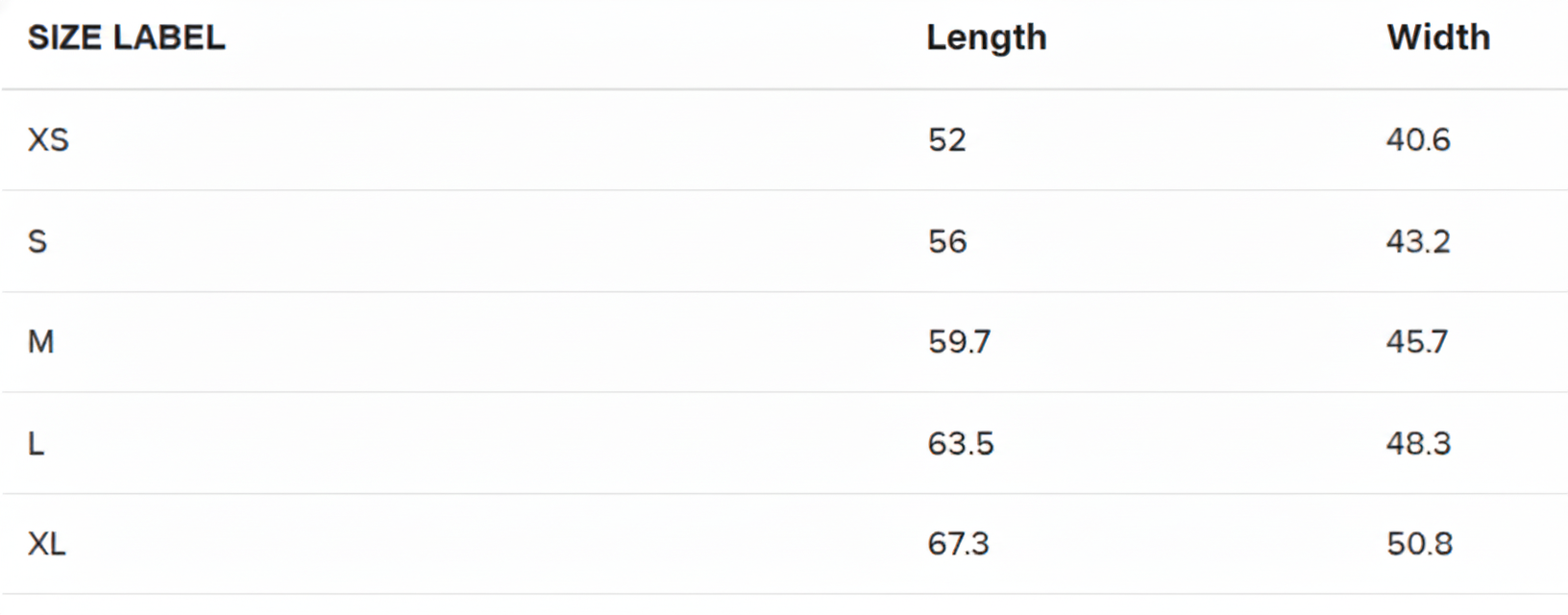Click the Width column header
The height and width of the screenshot is (615, 1568).
1437,37
